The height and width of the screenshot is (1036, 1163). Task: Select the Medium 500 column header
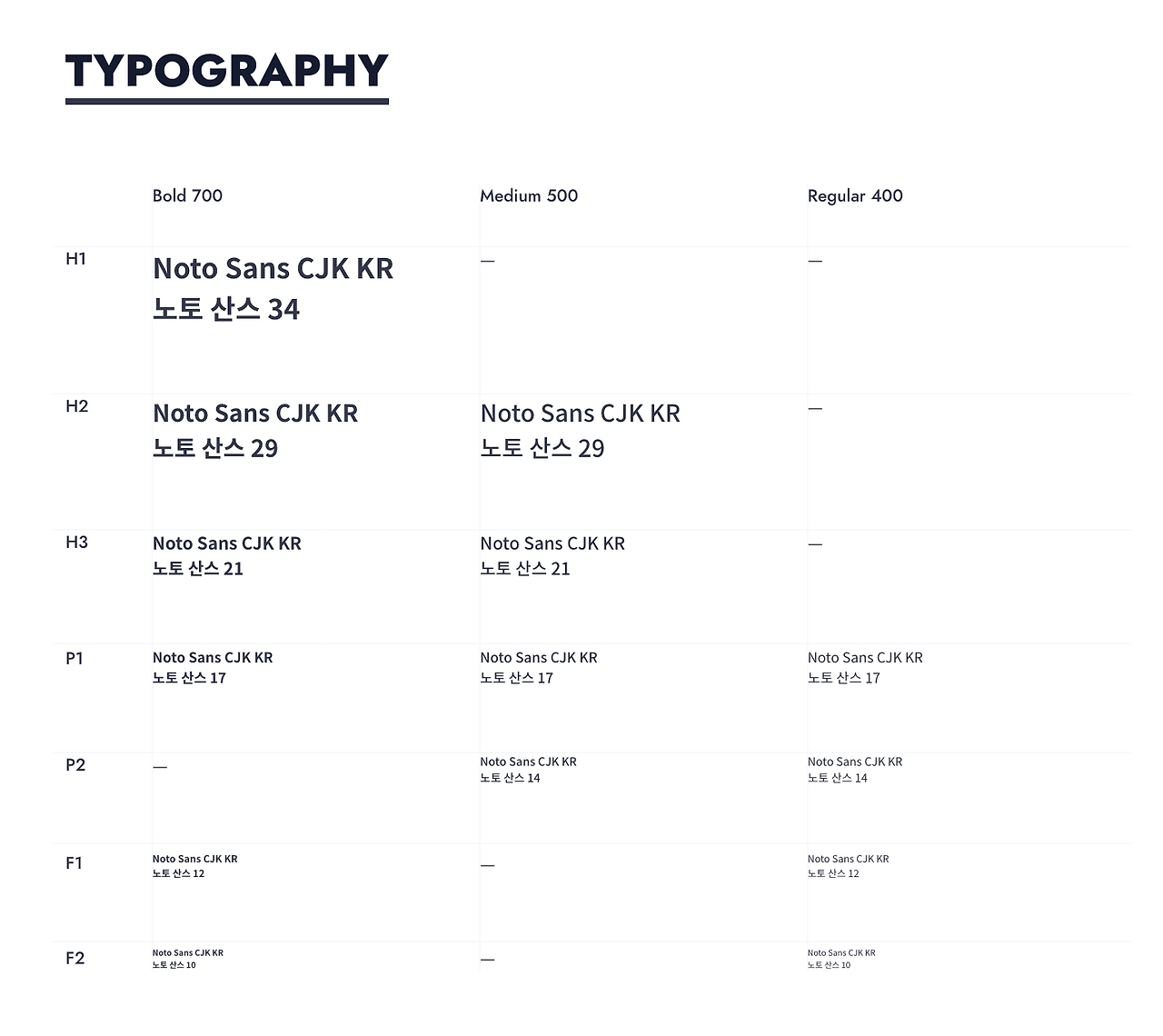[529, 195]
